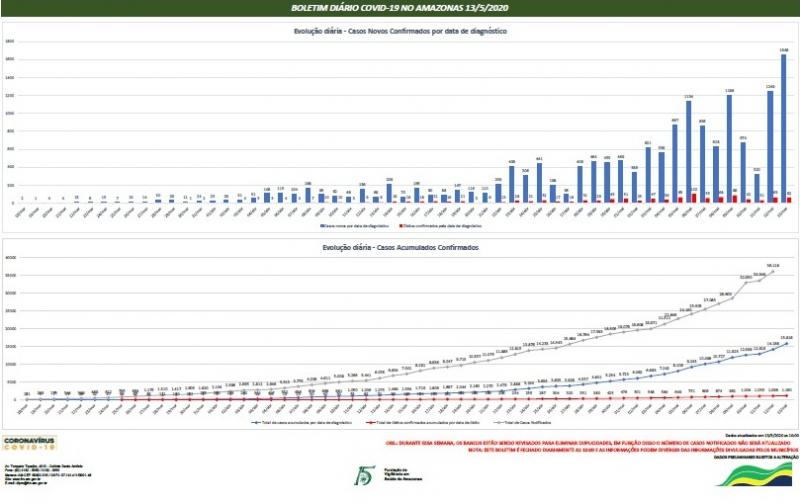This screenshot has width=800, height=504.
Task: Click the last data point on the blue cumulative line
Action: pos(786,343)
